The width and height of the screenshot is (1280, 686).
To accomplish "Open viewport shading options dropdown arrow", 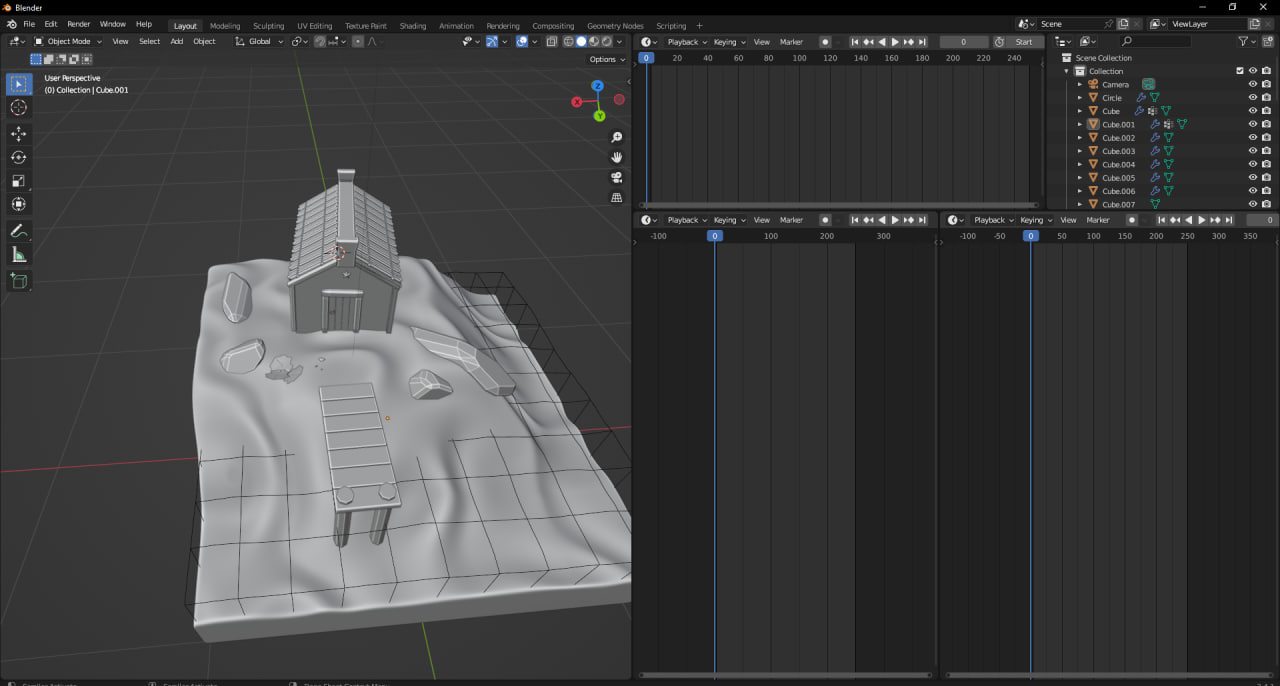I will click(621, 41).
